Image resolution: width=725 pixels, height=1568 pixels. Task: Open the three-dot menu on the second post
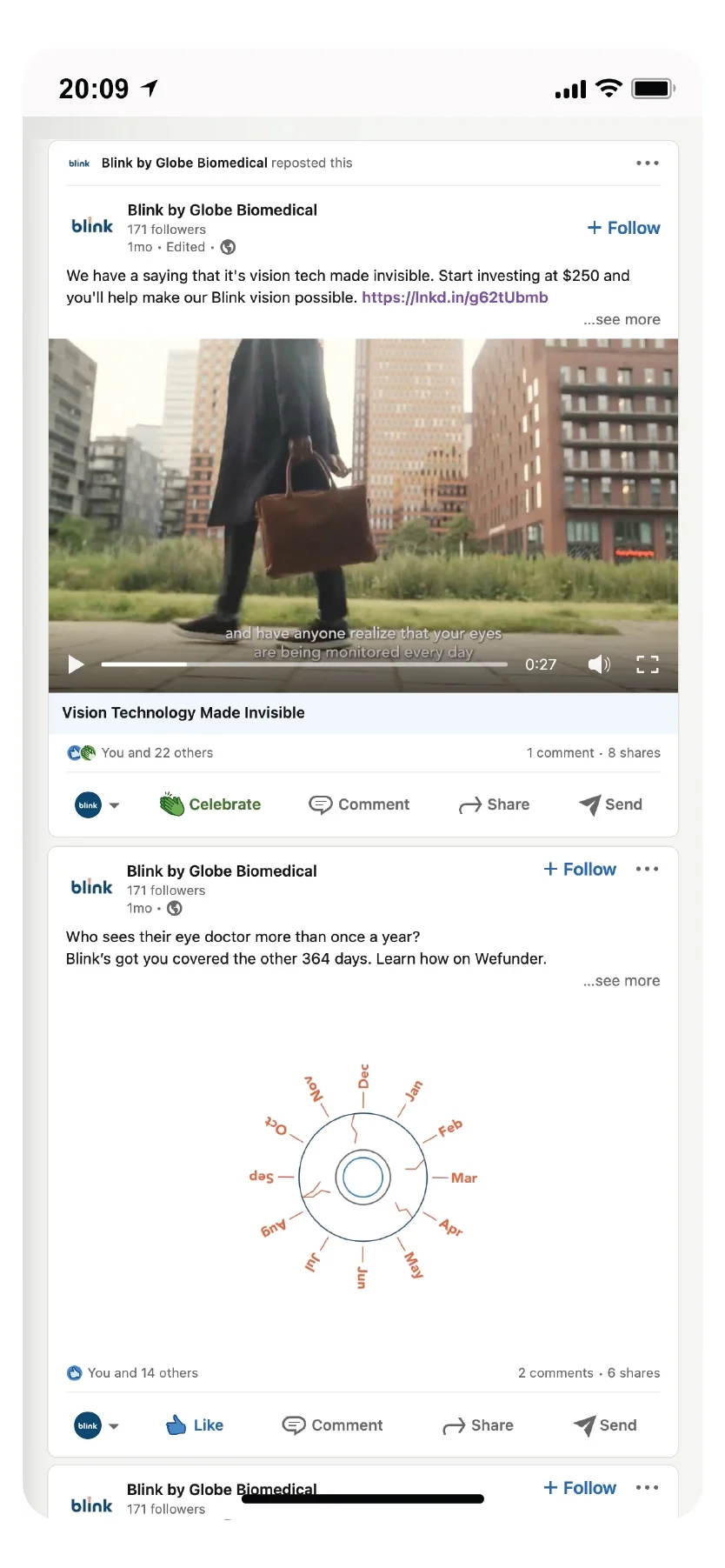[647, 869]
